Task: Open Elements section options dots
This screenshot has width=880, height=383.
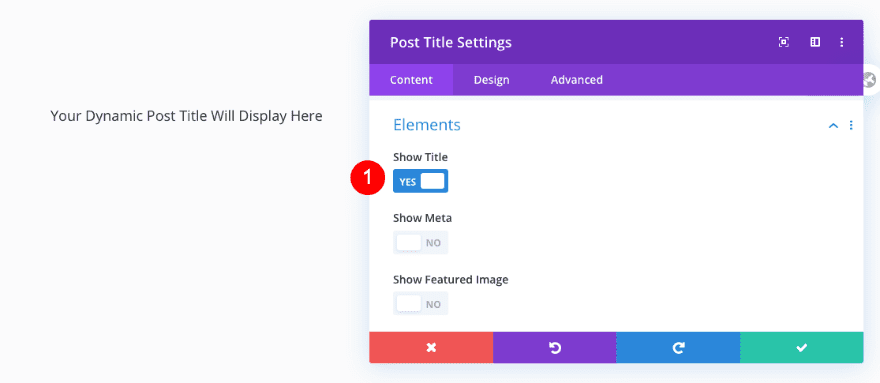Action: [x=851, y=125]
